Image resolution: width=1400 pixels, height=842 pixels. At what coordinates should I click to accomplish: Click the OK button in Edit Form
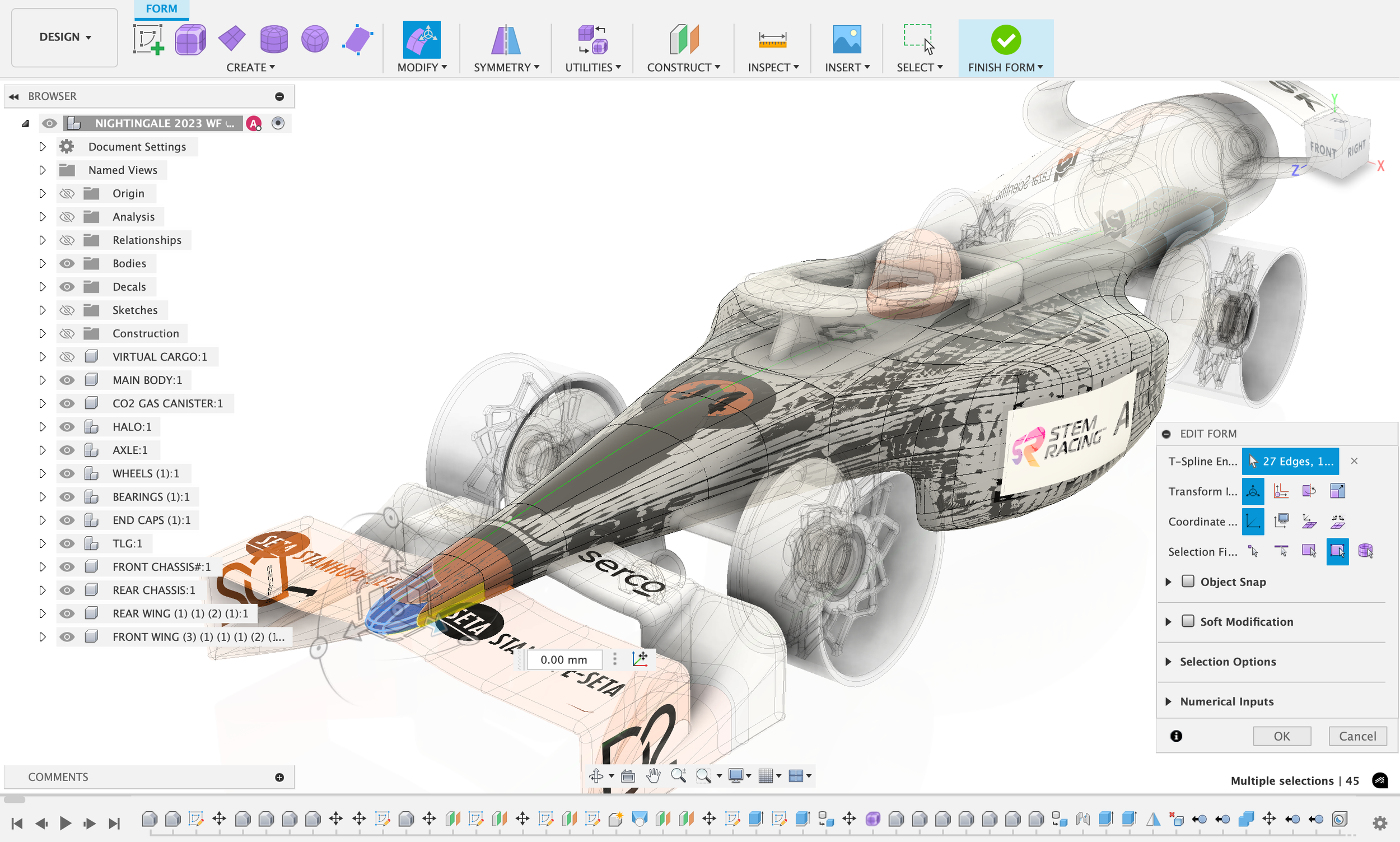[x=1281, y=736]
